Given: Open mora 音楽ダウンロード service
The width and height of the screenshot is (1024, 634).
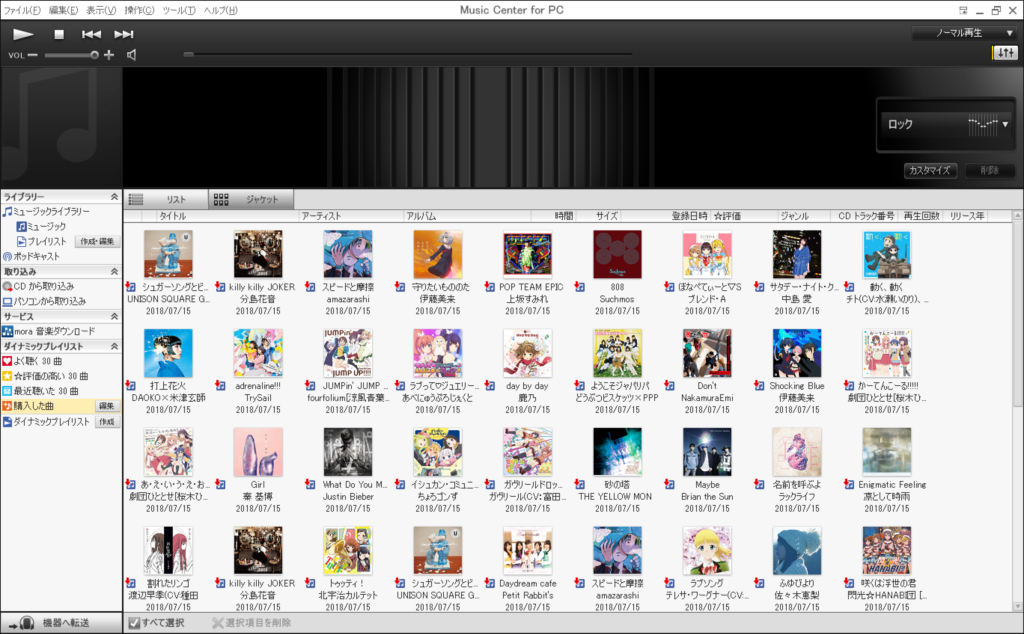Looking at the screenshot, I should 49,331.
